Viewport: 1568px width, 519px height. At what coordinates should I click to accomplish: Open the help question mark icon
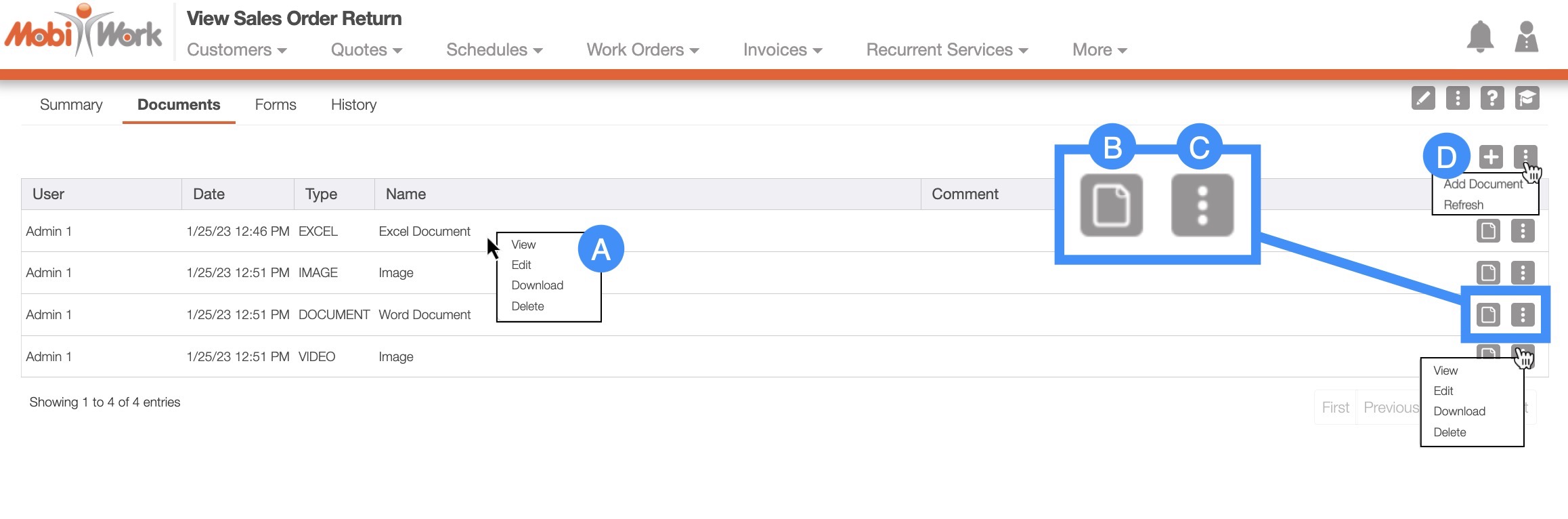click(x=1492, y=98)
